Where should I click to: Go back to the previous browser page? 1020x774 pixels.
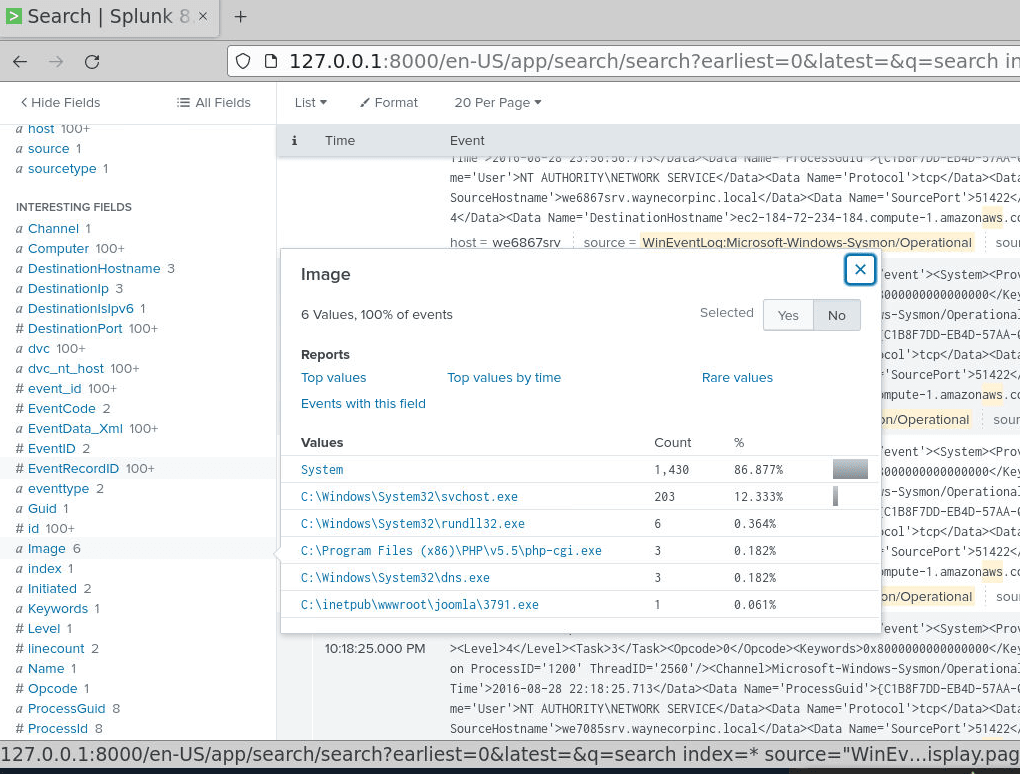[20, 62]
